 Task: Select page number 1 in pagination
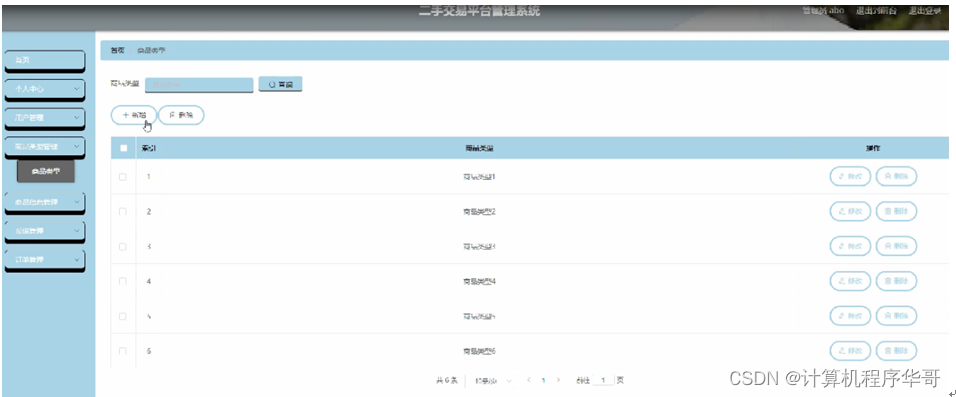(543, 381)
